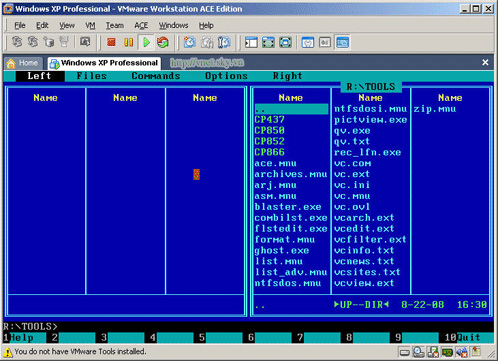This screenshot has height=361, width=498.
Task: Select the CP437 folder
Action: pos(269,120)
